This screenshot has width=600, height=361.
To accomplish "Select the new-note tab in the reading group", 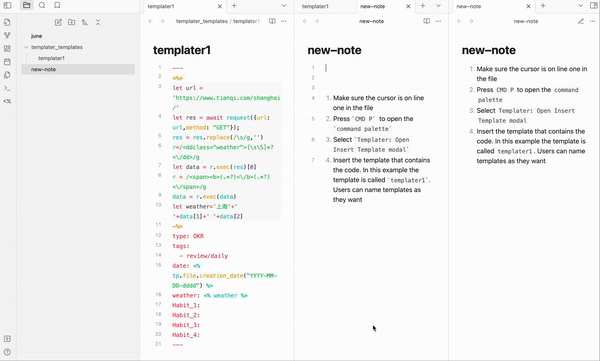I will pyautogui.click(x=494, y=6).
